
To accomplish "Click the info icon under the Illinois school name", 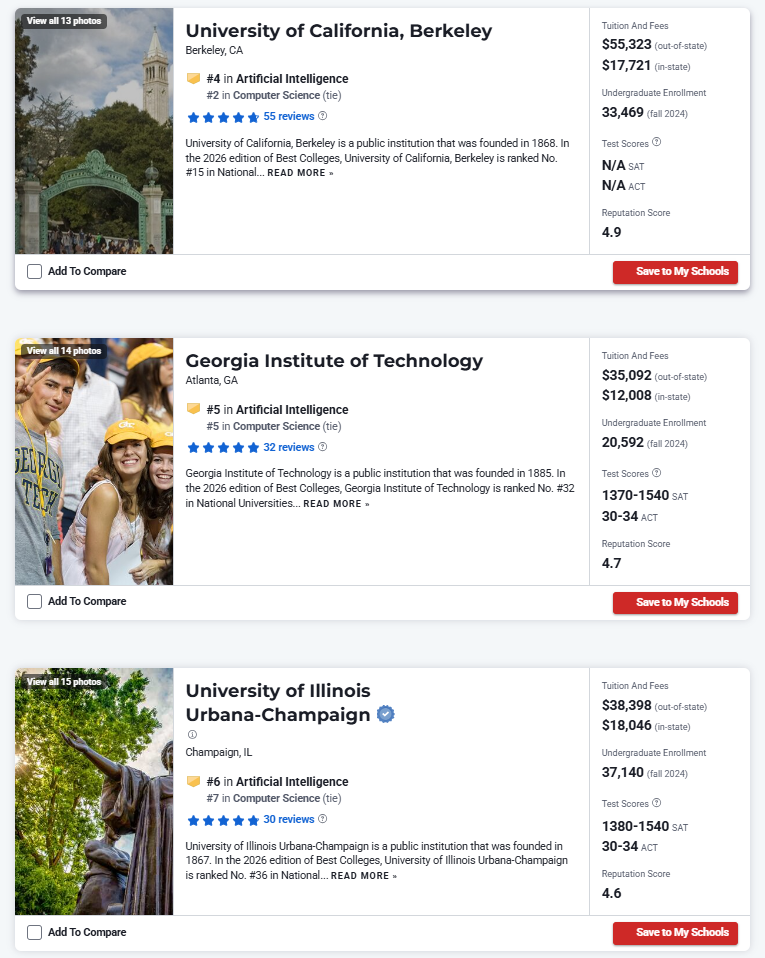I will 192,734.
